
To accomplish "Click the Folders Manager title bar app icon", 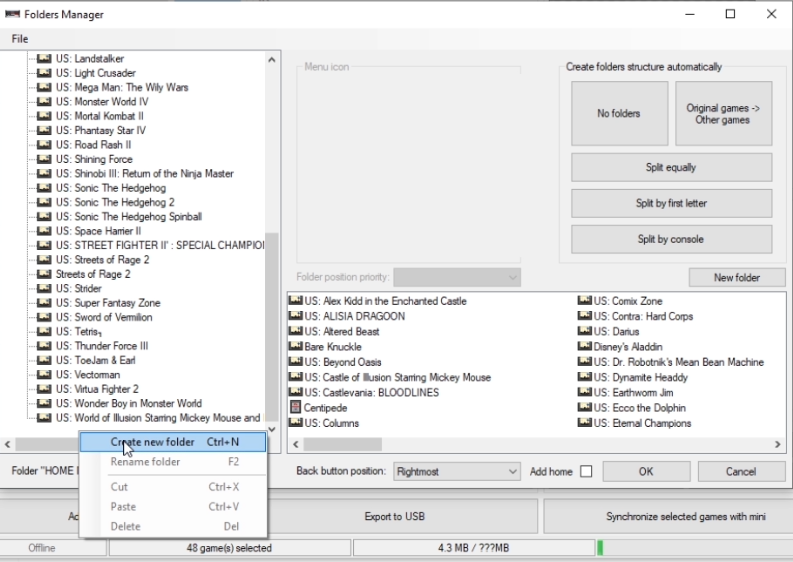I will click(12, 14).
